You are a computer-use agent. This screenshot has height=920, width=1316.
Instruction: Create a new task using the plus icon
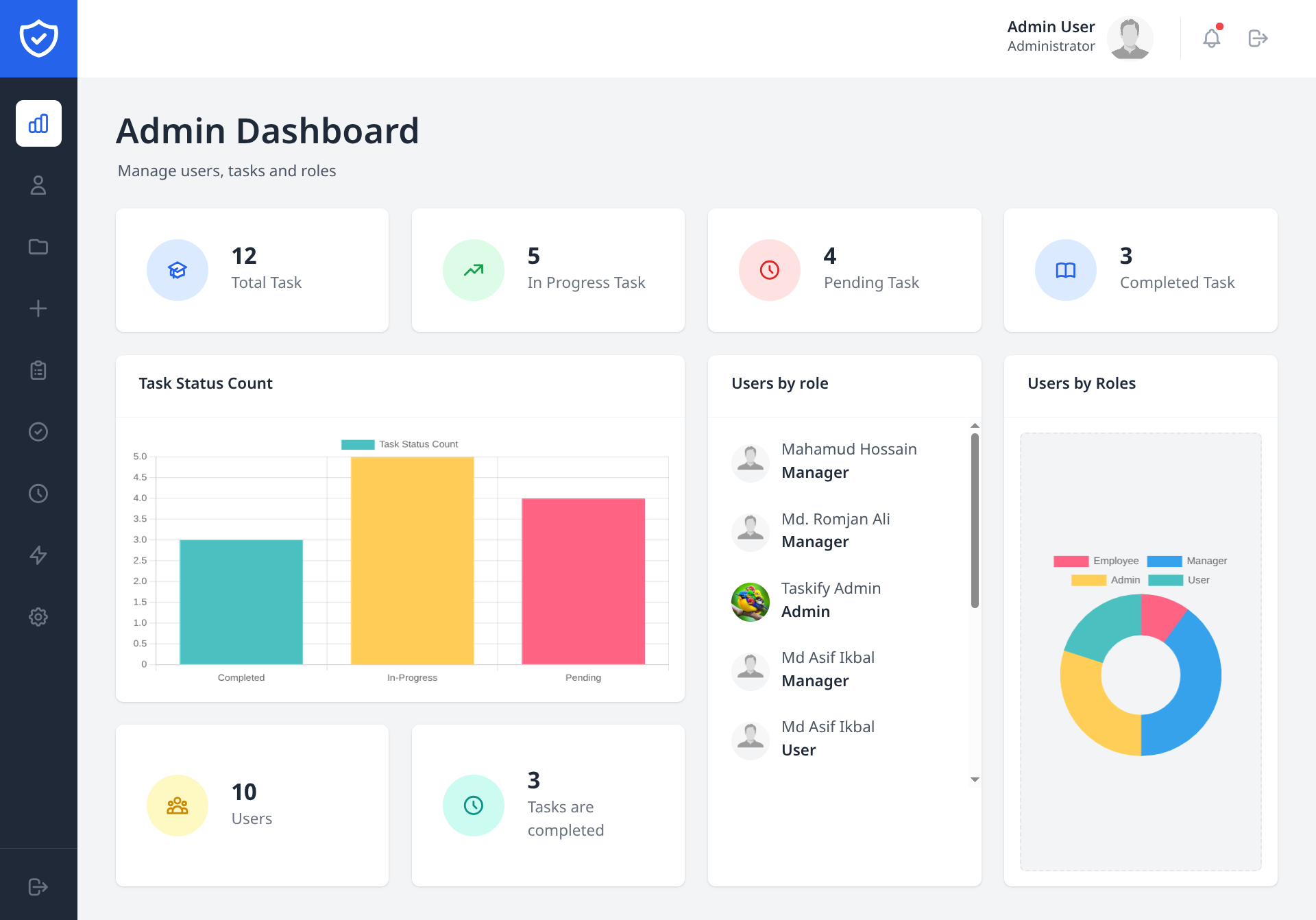tap(38, 308)
